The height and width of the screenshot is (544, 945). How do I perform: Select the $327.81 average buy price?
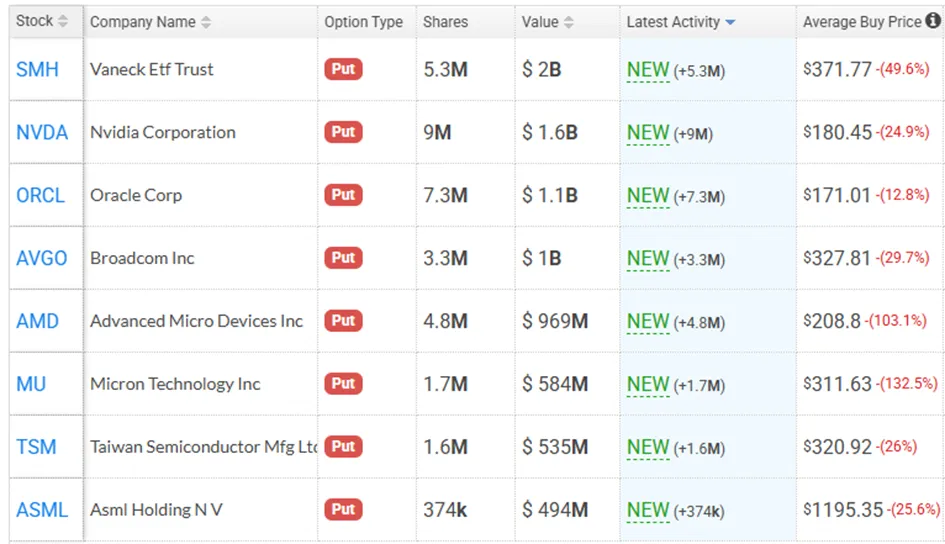837,258
